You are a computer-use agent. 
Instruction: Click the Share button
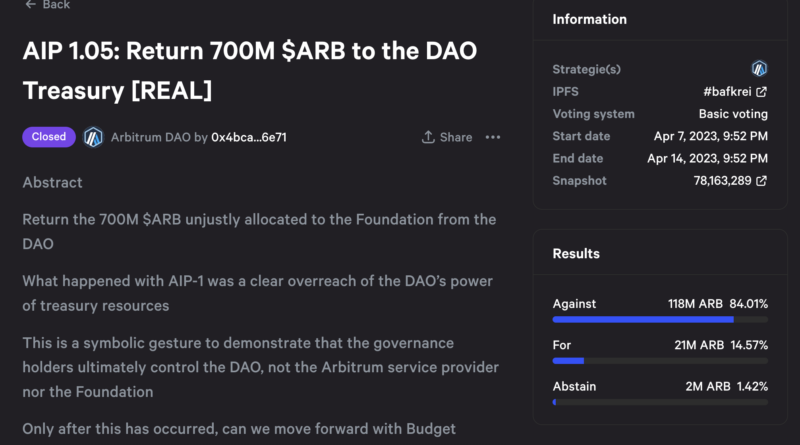coord(446,137)
